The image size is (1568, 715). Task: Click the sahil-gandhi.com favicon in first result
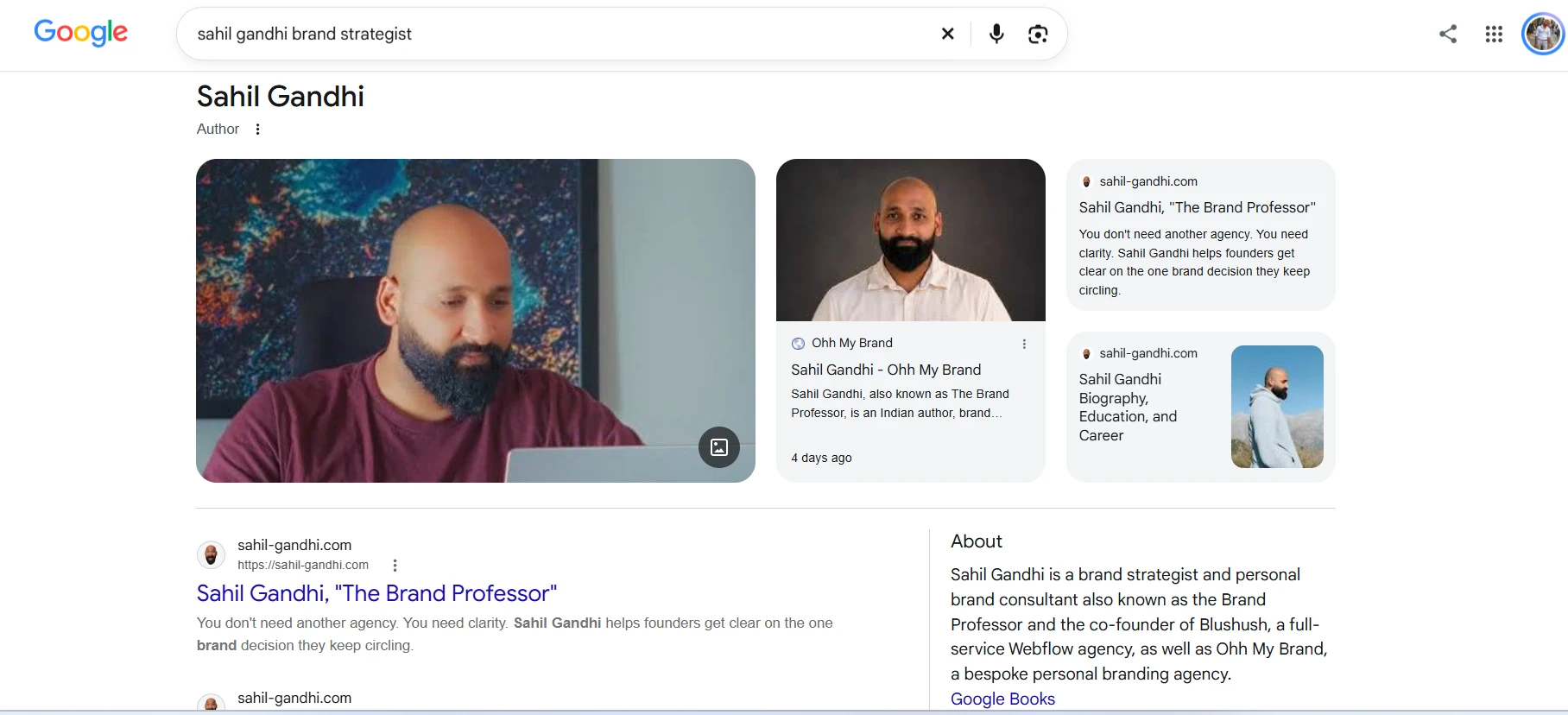click(x=211, y=554)
